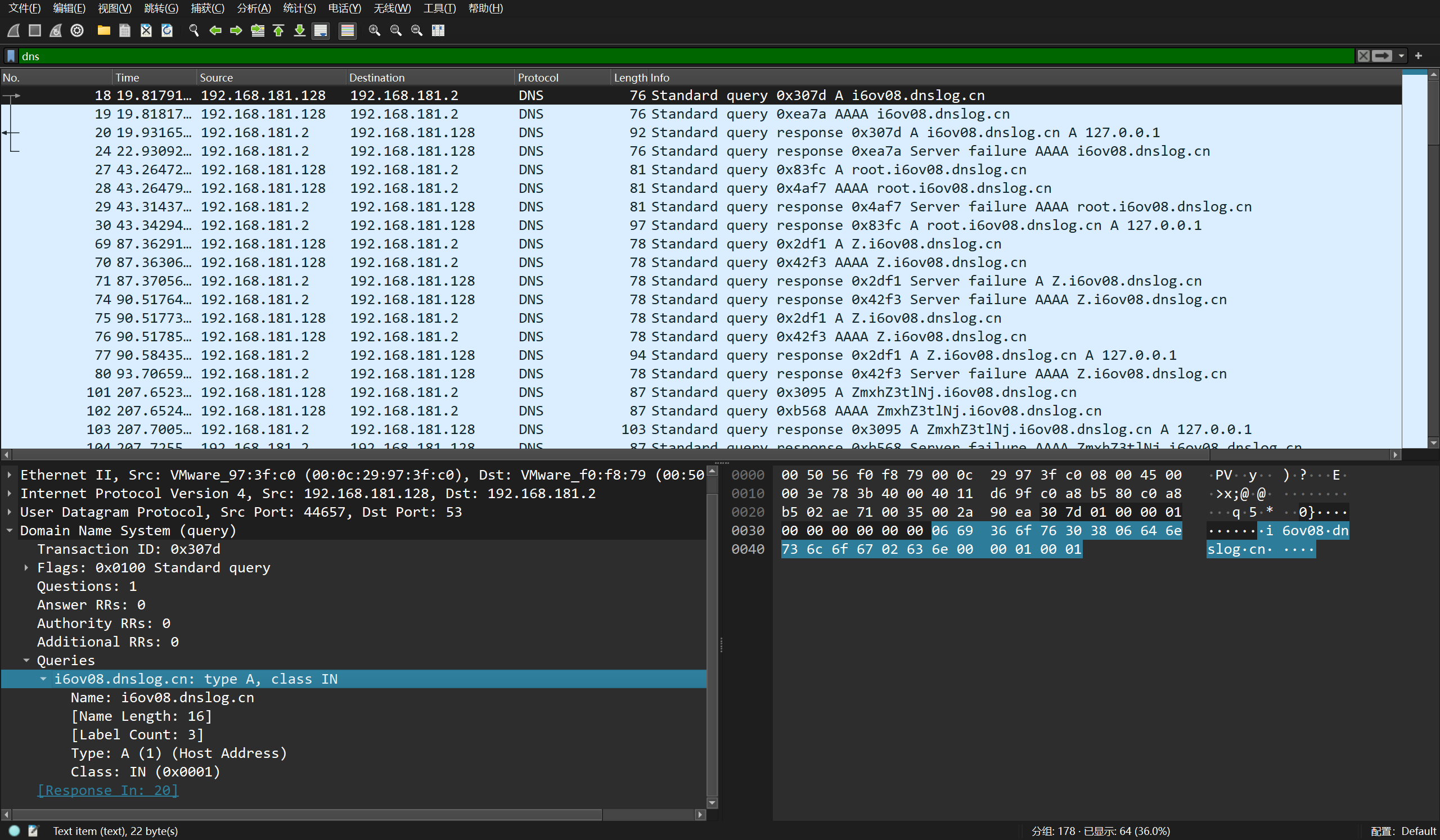The image size is (1440, 840).
Task: Toggle auto-scroll during live capture
Action: [321, 30]
